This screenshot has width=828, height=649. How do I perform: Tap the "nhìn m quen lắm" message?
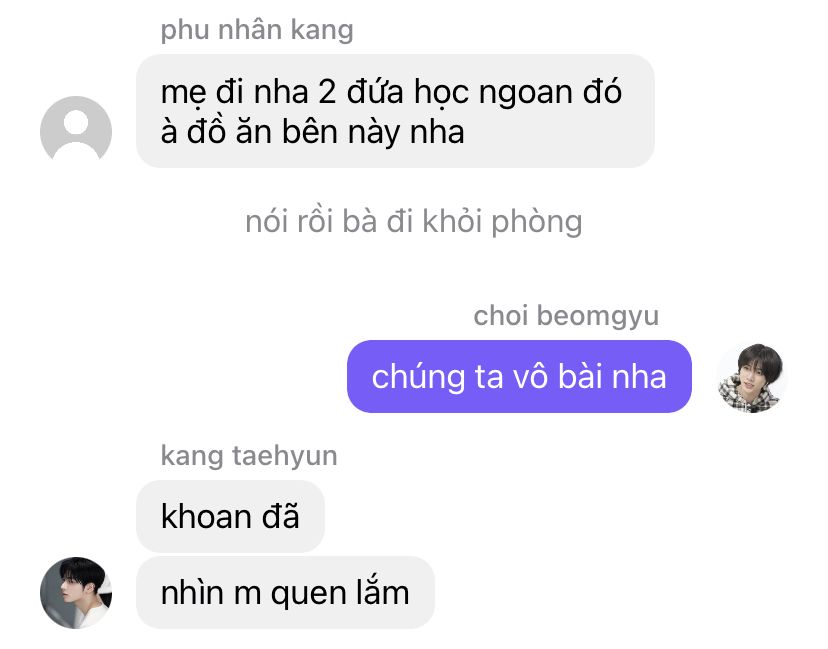pyautogui.click(x=285, y=592)
